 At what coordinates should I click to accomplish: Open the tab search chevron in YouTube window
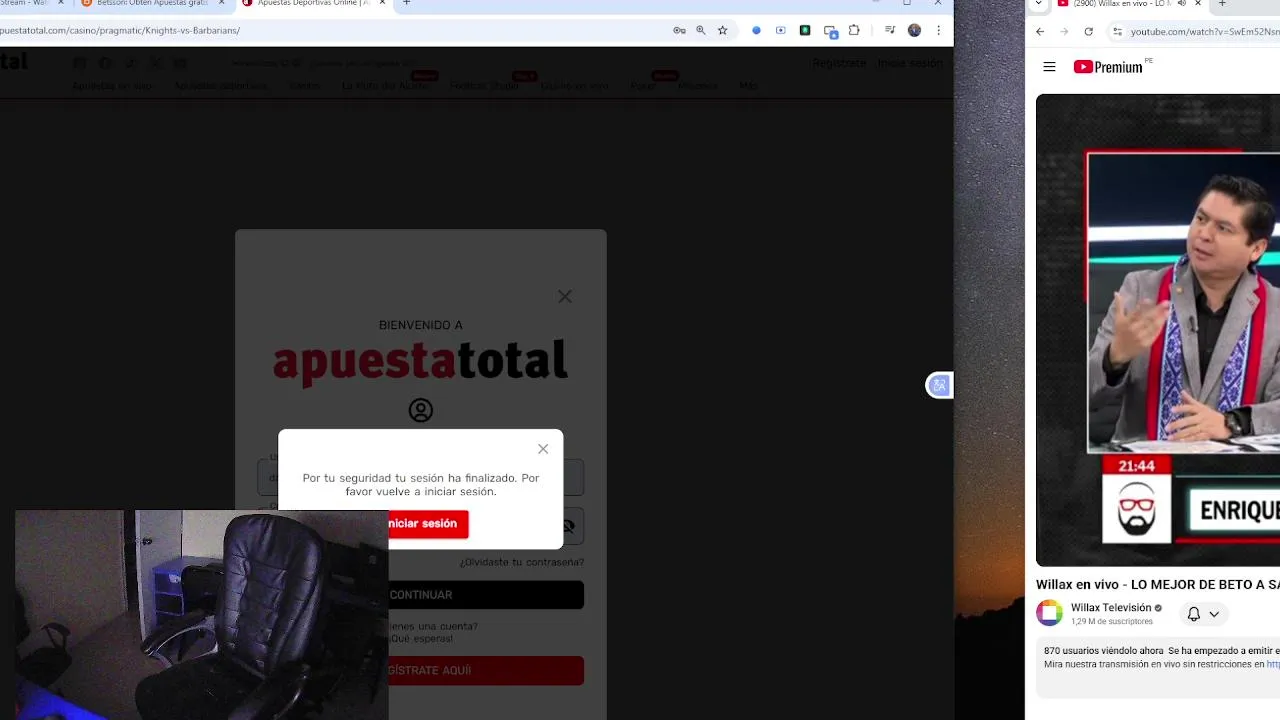coord(1038,4)
